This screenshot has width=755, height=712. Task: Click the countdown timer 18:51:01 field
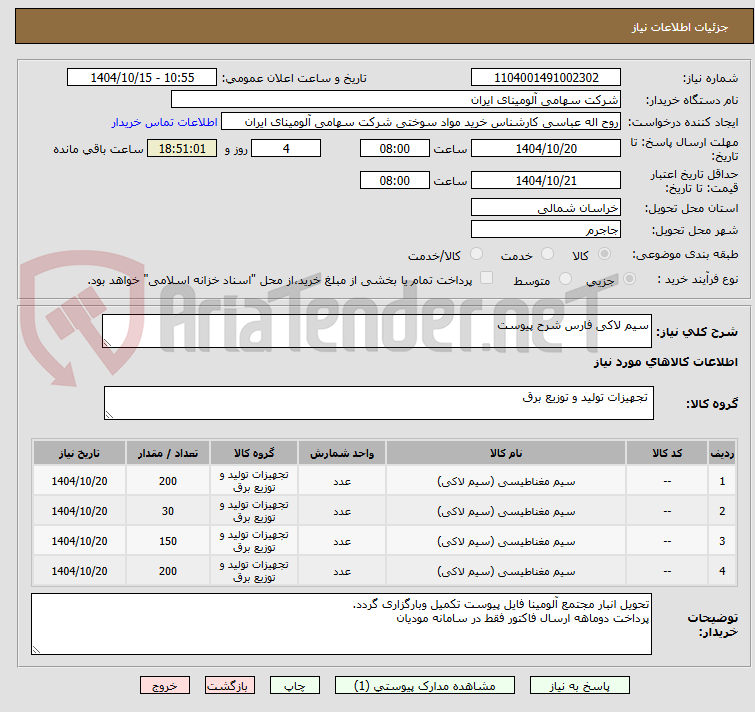point(182,149)
